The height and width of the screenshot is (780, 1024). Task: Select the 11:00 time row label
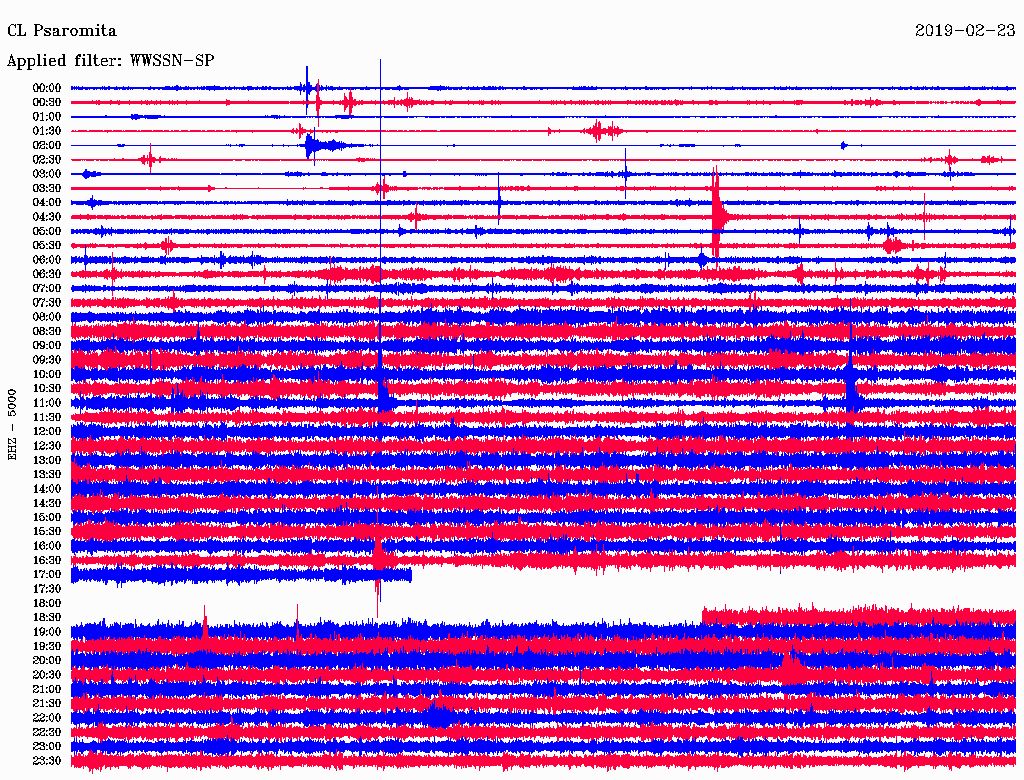pyautogui.click(x=47, y=403)
